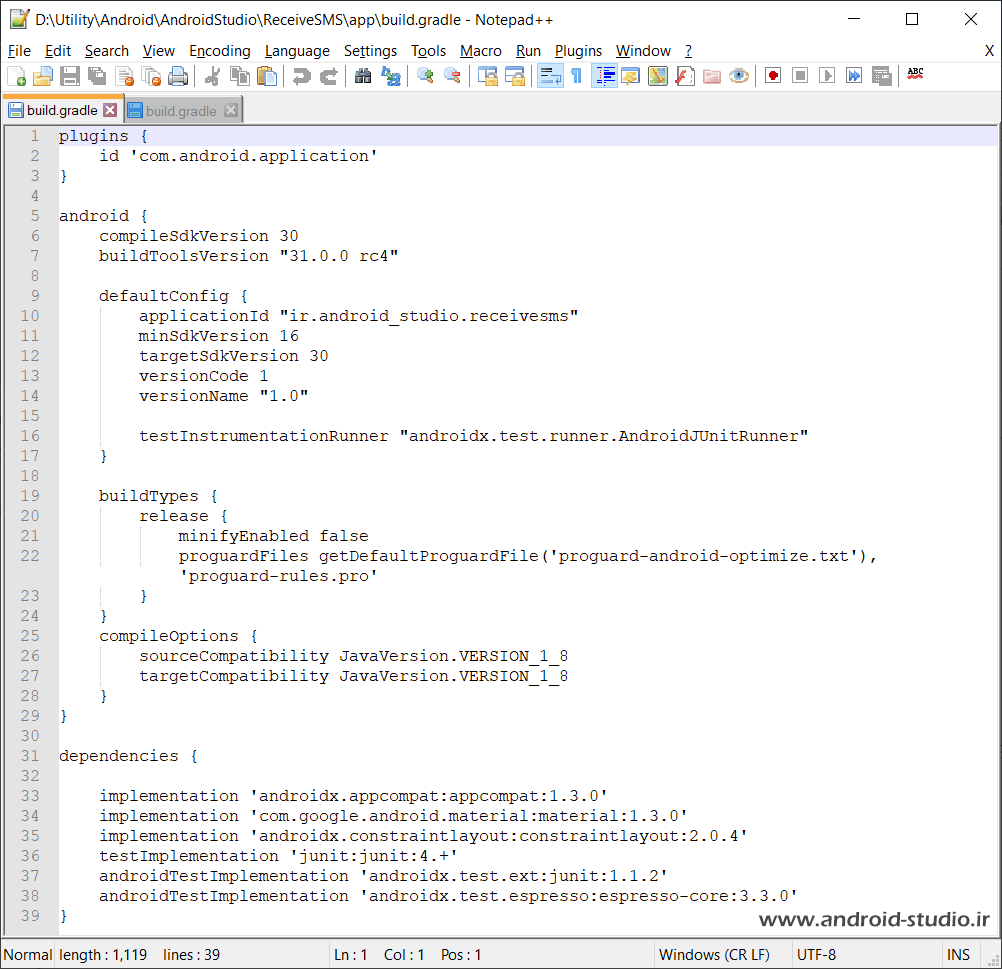Run spell check with the ABC icon

[x=914, y=74]
